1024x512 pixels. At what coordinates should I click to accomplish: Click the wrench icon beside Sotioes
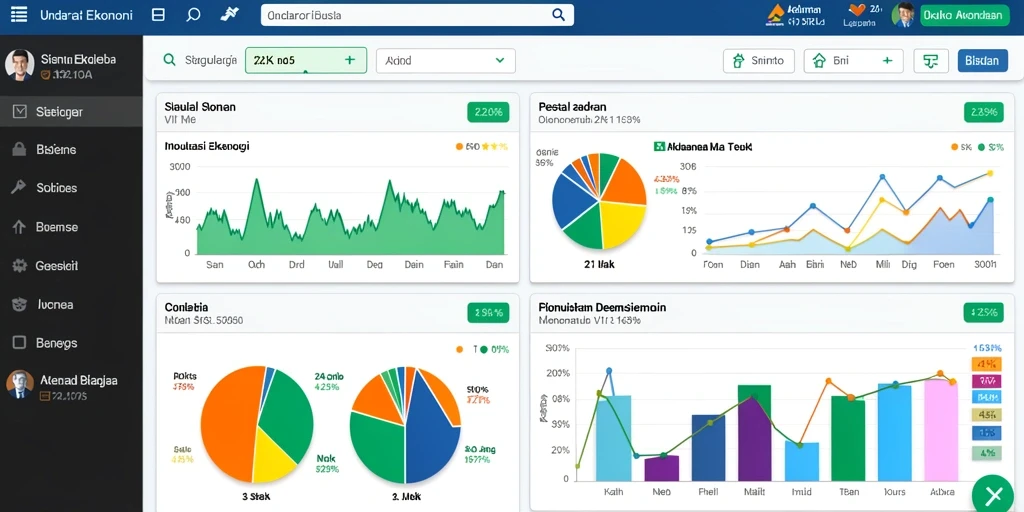pyautogui.click(x=19, y=187)
